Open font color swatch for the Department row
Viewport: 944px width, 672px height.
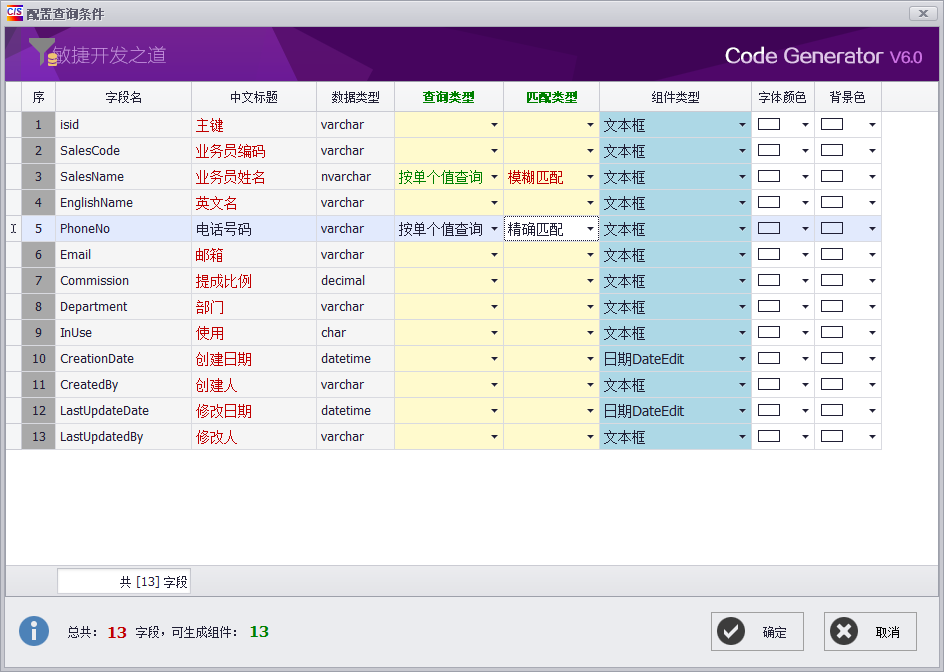point(769,306)
